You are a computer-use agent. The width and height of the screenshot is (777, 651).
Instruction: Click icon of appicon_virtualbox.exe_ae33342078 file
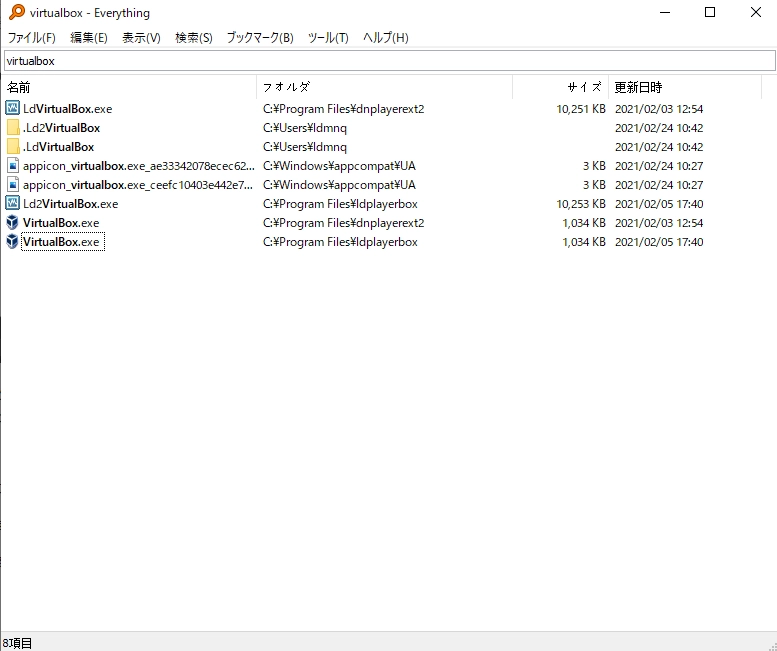coord(13,165)
